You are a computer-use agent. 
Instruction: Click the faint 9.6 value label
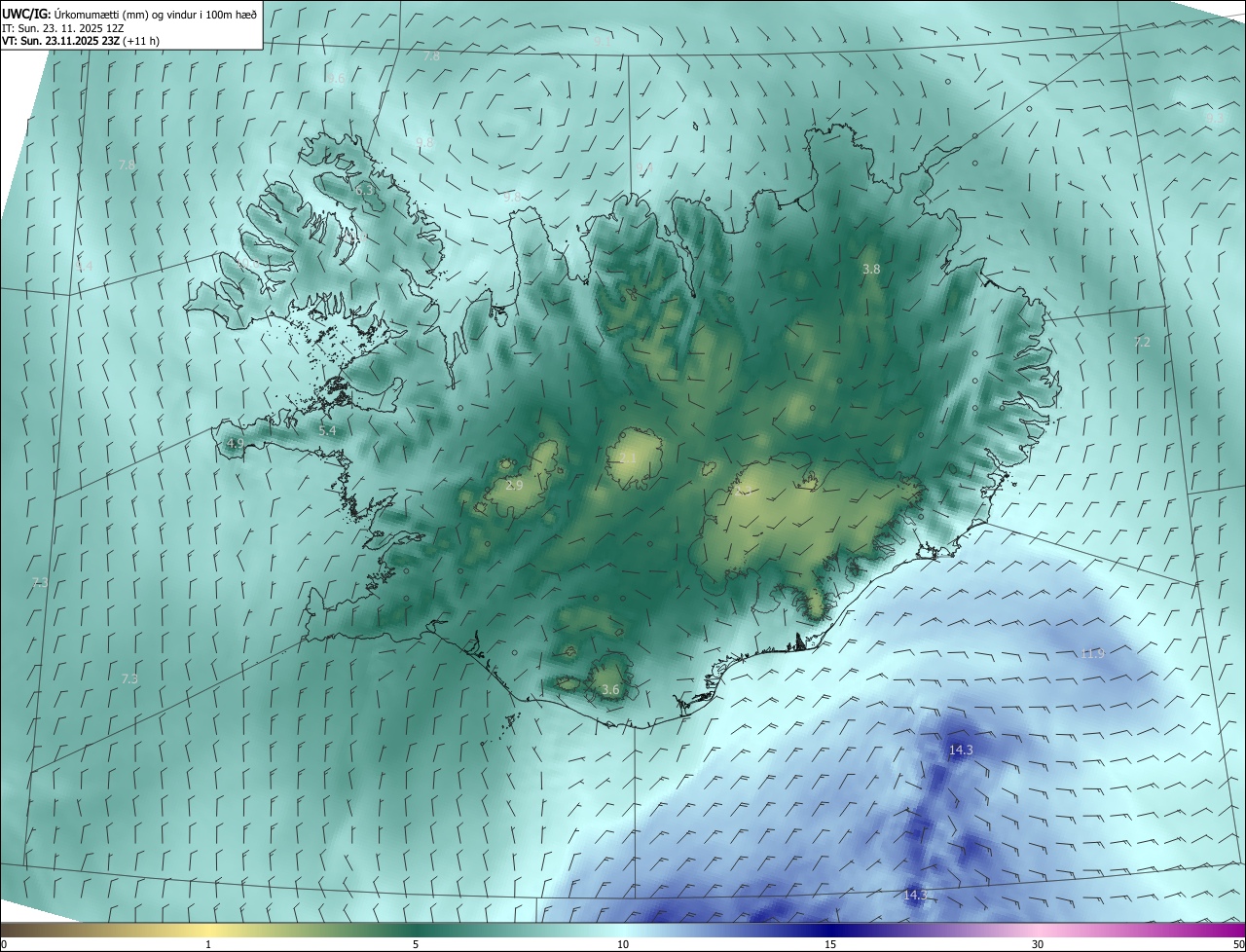[x=337, y=78]
